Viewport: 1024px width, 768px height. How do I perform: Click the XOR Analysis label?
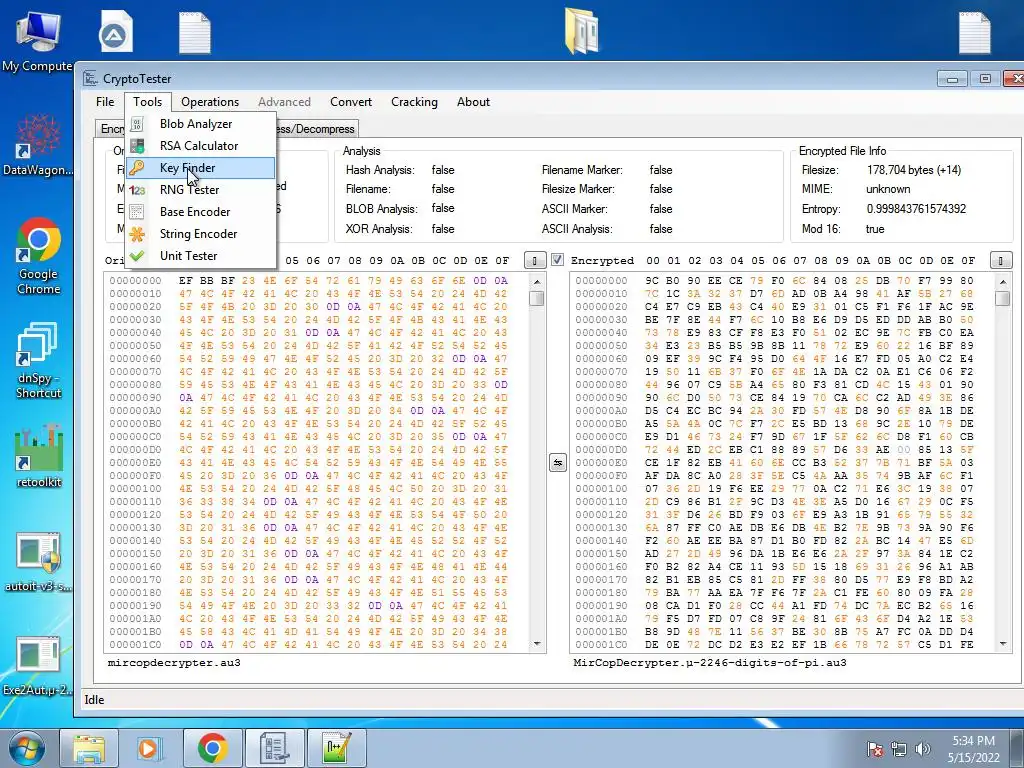[379, 229]
